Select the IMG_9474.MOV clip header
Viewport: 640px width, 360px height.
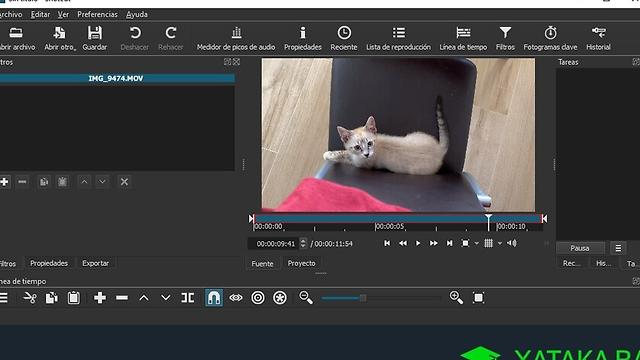116,78
